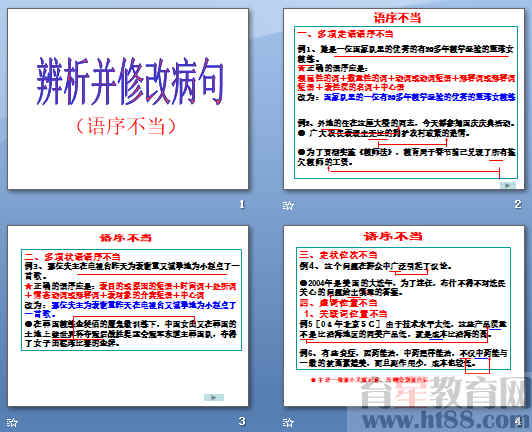Viewport: 532px width, 432px height.
Task: Click the heading 三、定状位次不当 on slide 4
Action: [338, 255]
